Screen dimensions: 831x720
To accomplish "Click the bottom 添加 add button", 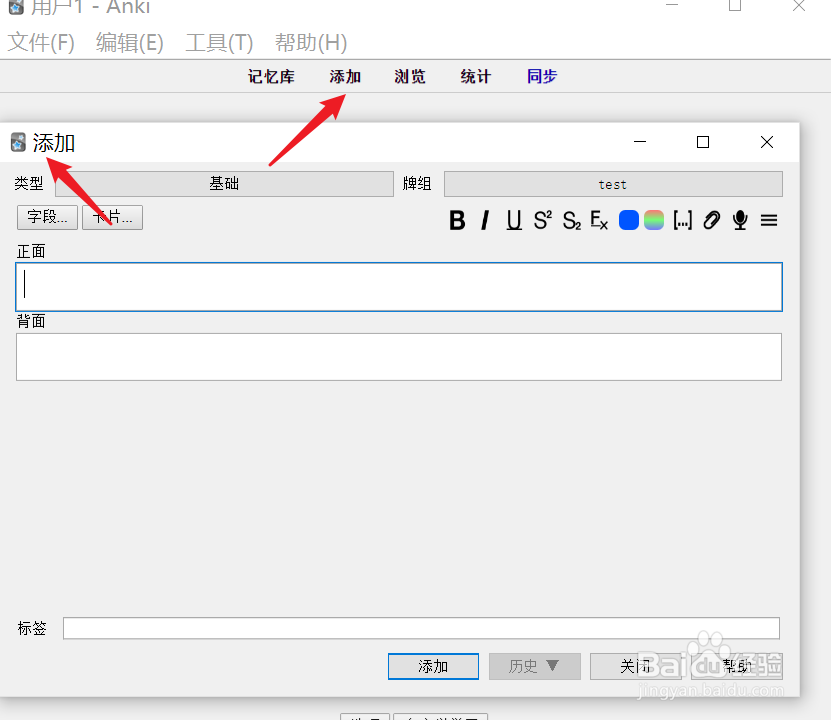I will pyautogui.click(x=433, y=666).
